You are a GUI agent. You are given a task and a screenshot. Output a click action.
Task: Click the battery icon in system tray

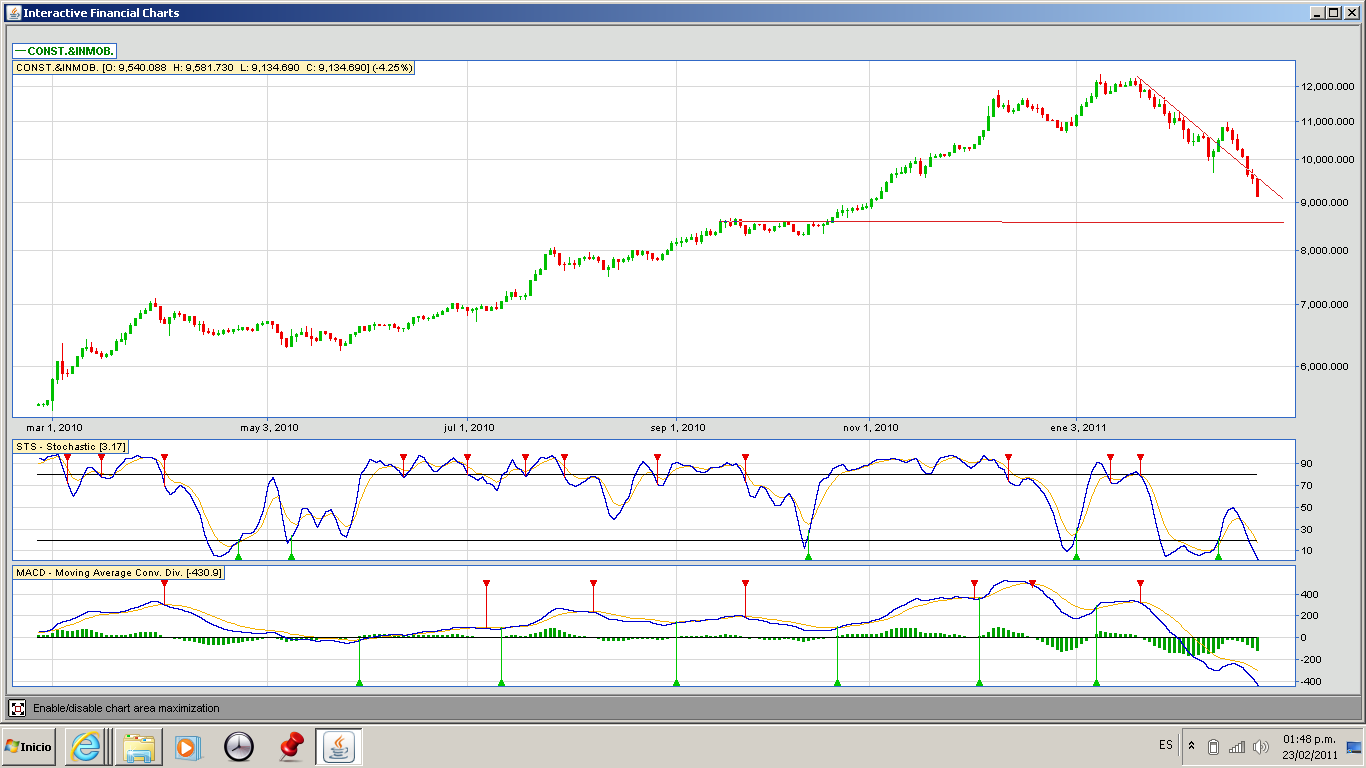[x=1213, y=746]
